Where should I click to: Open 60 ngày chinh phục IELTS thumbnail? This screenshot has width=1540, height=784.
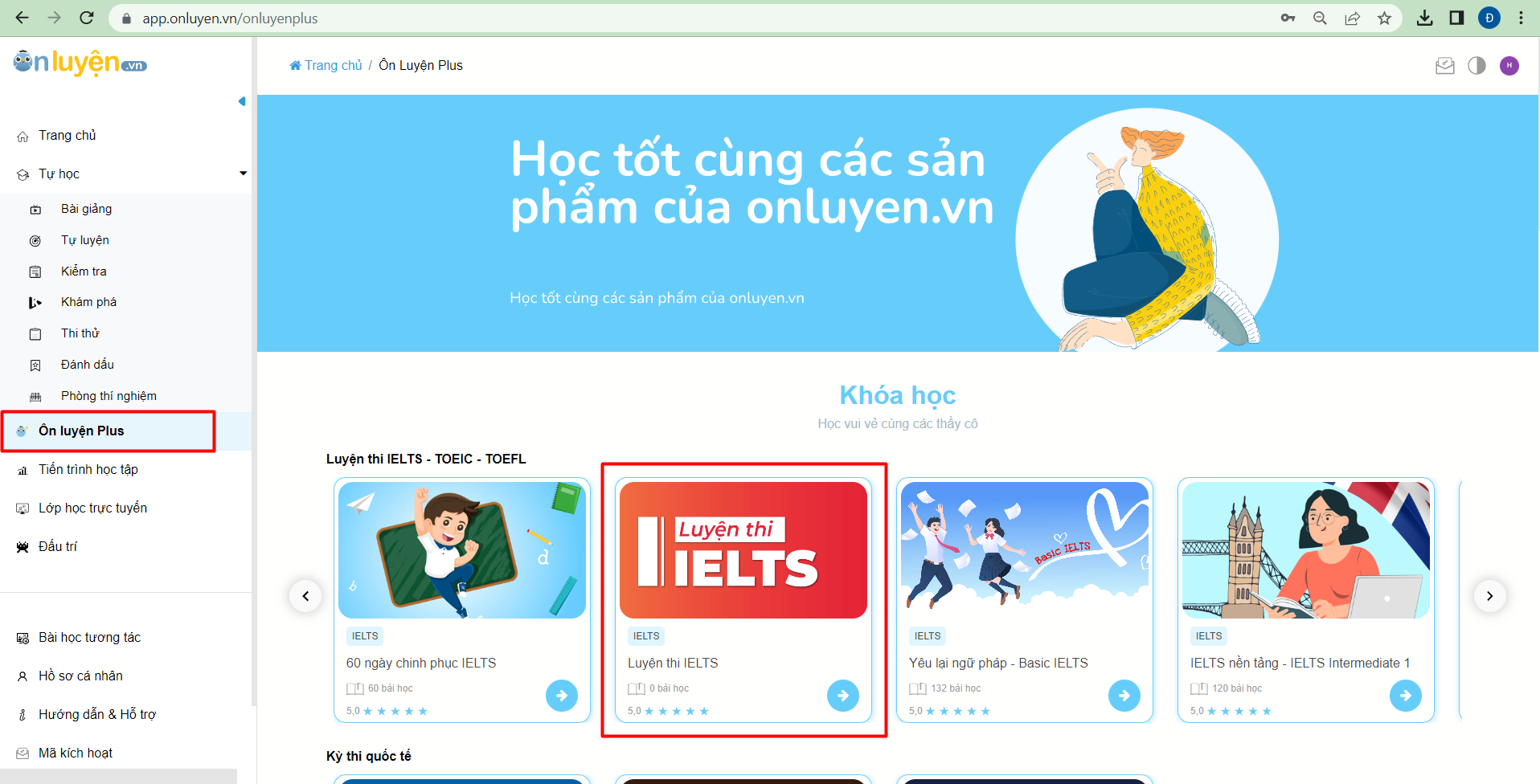pos(462,550)
